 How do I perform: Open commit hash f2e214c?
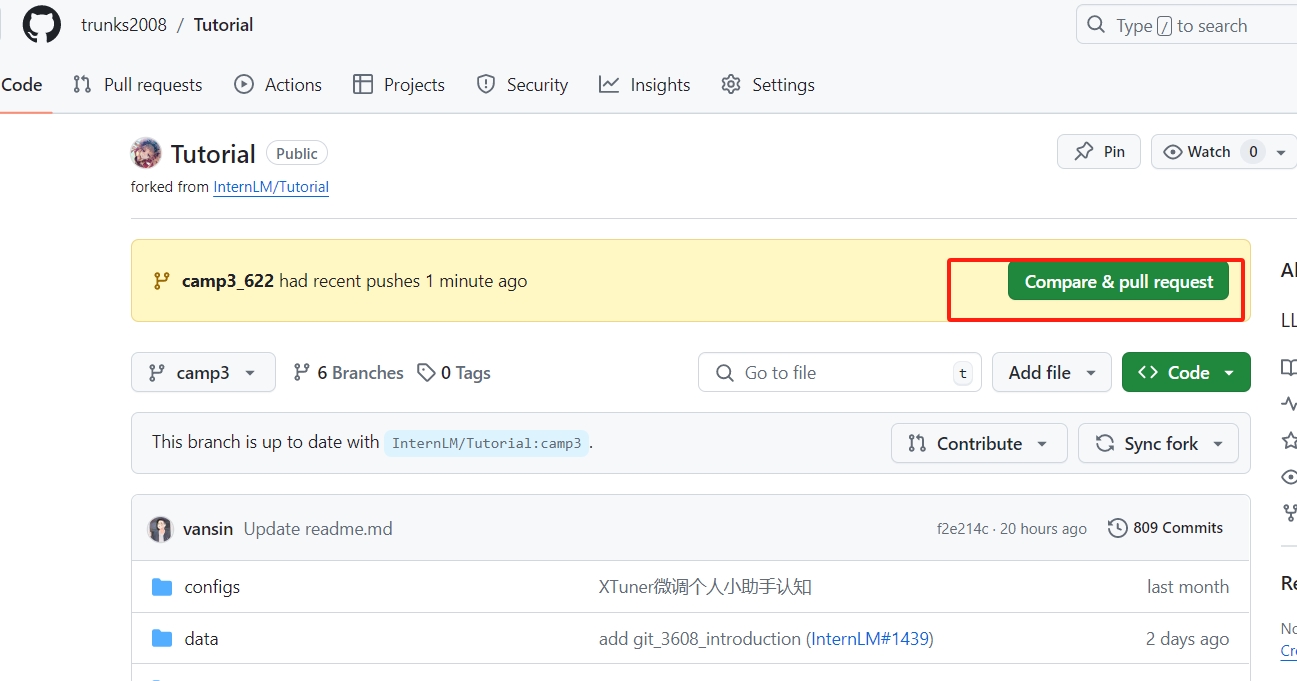tap(962, 529)
